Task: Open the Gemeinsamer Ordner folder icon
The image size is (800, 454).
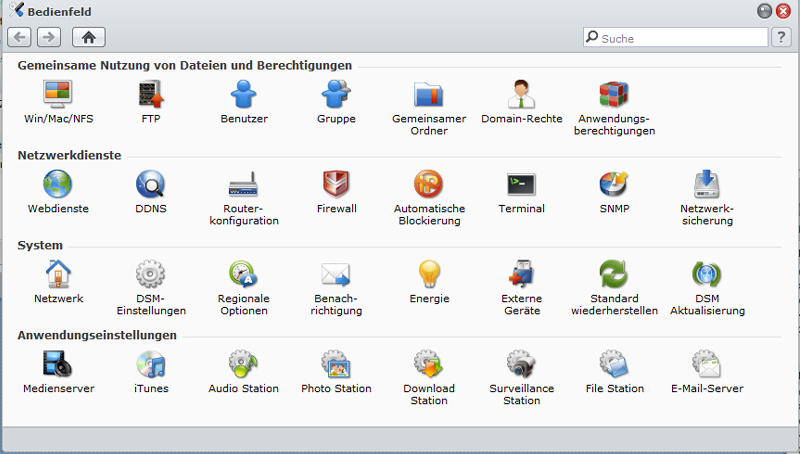Action: (429, 94)
